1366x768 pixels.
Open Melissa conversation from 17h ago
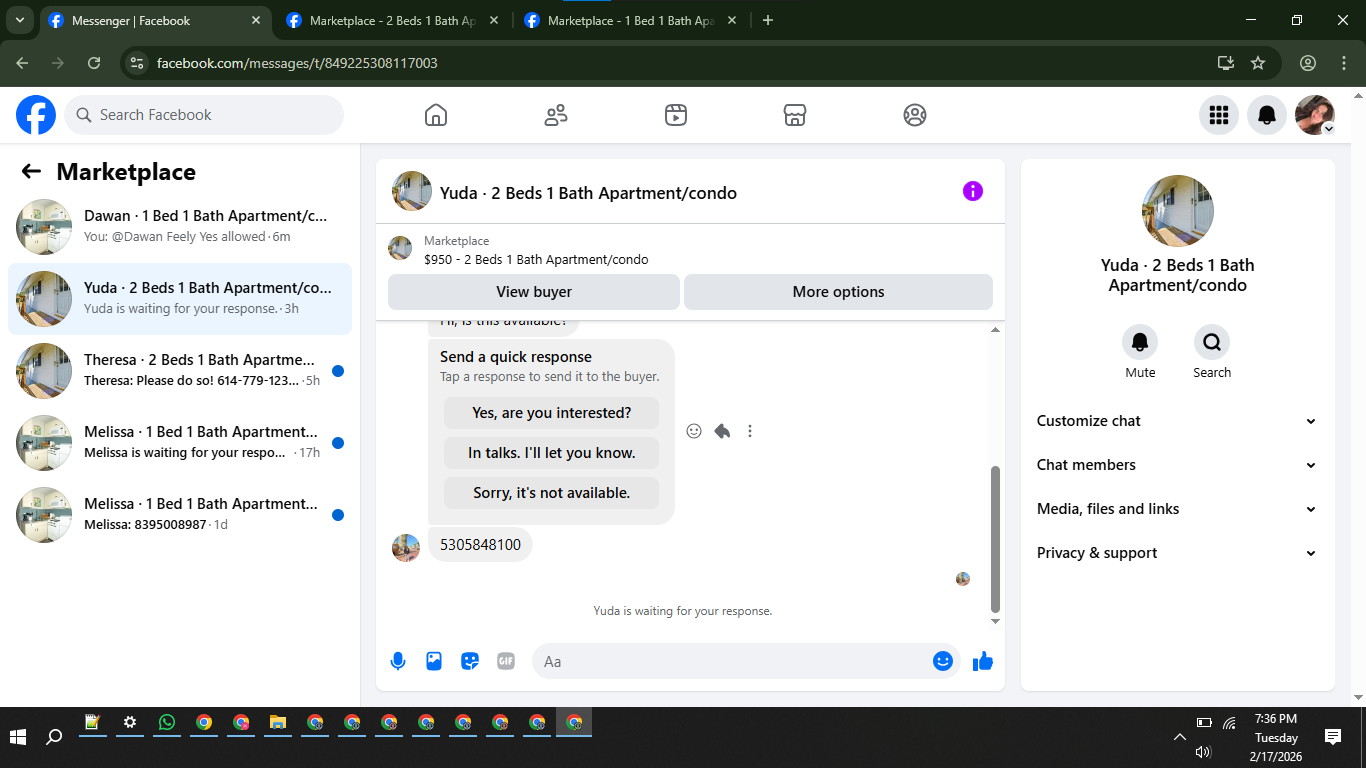[x=180, y=443]
